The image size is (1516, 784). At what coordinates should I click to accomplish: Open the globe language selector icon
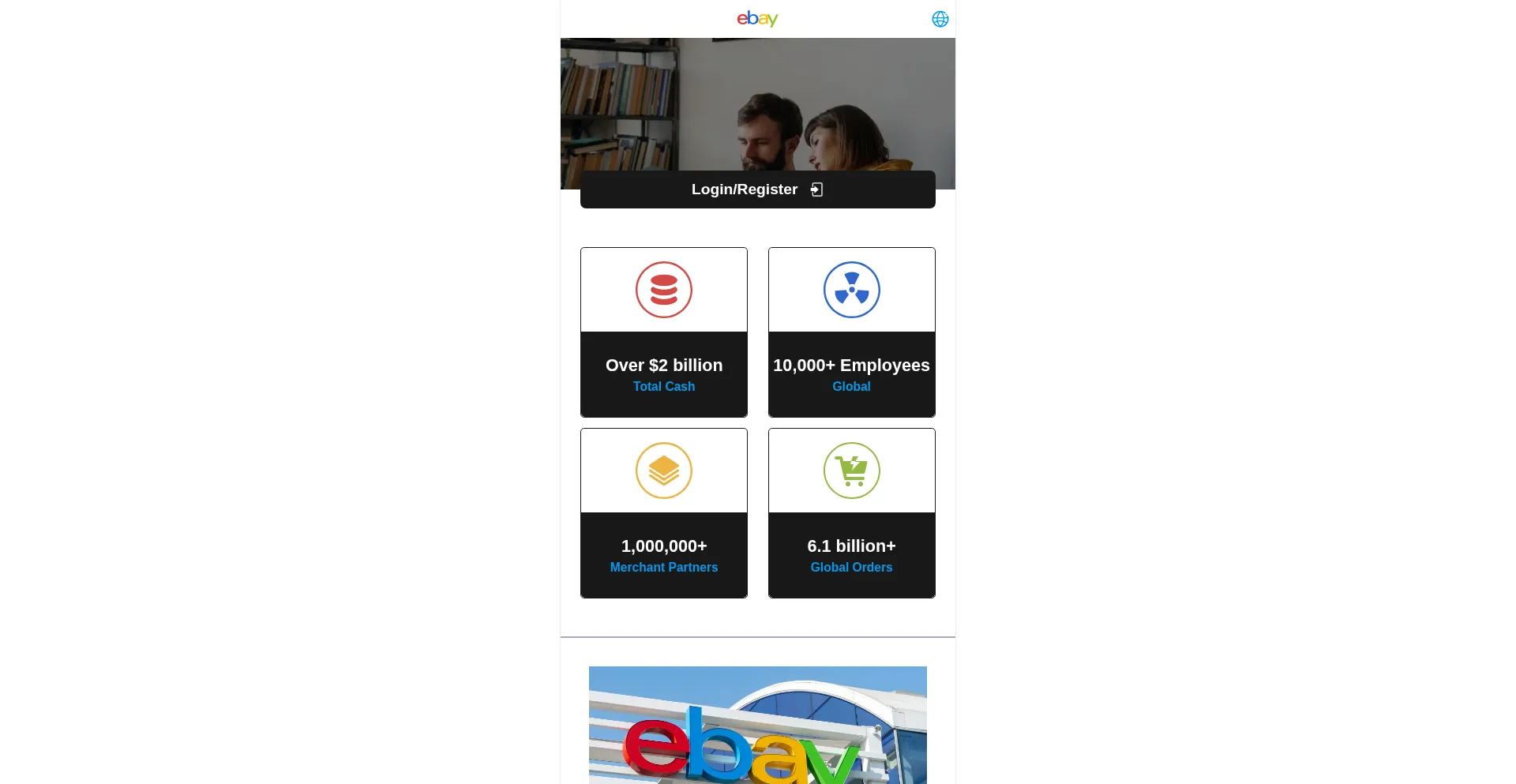point(940,19)
